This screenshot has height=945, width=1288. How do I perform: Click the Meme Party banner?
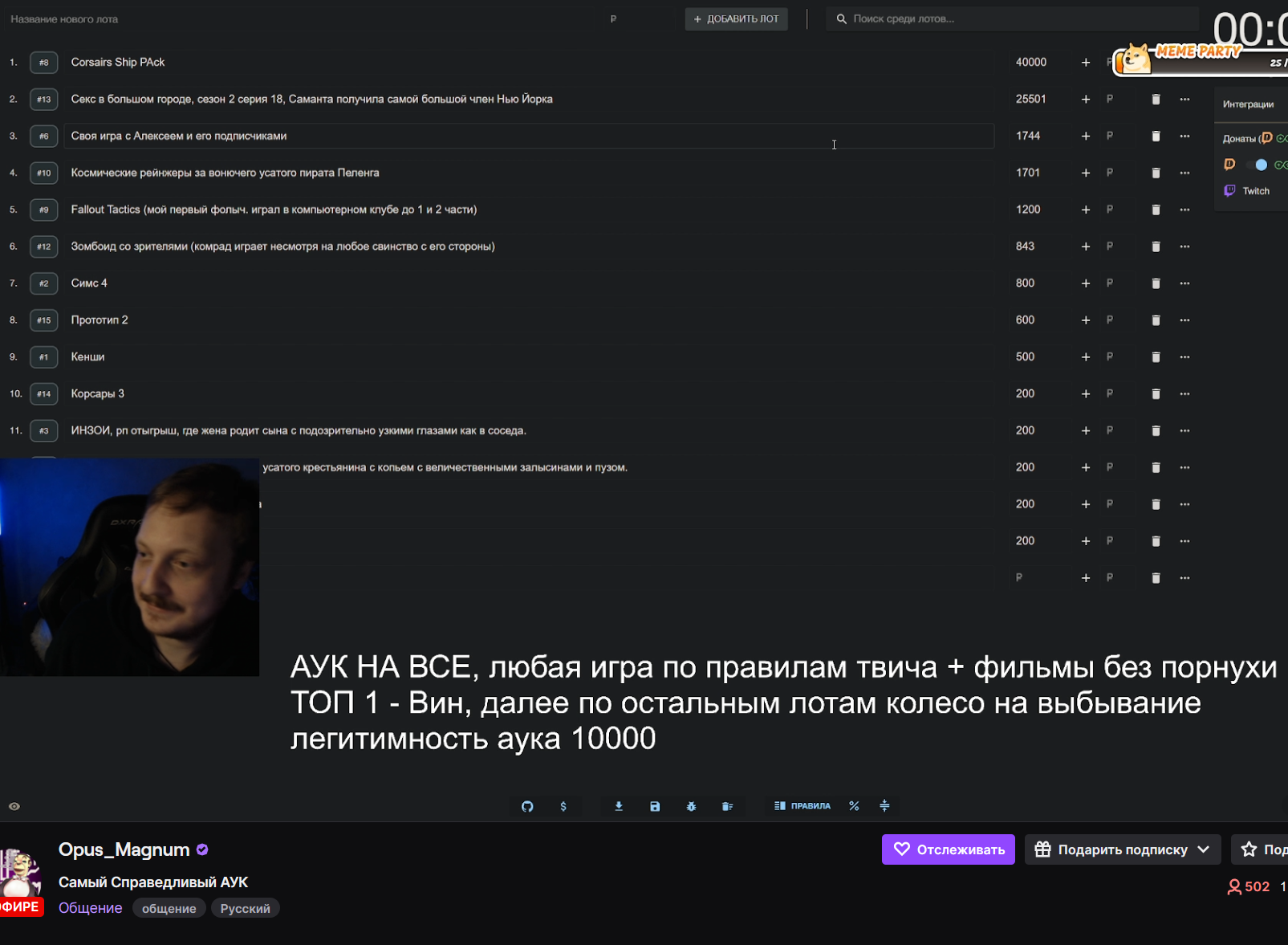point(1200,59)
